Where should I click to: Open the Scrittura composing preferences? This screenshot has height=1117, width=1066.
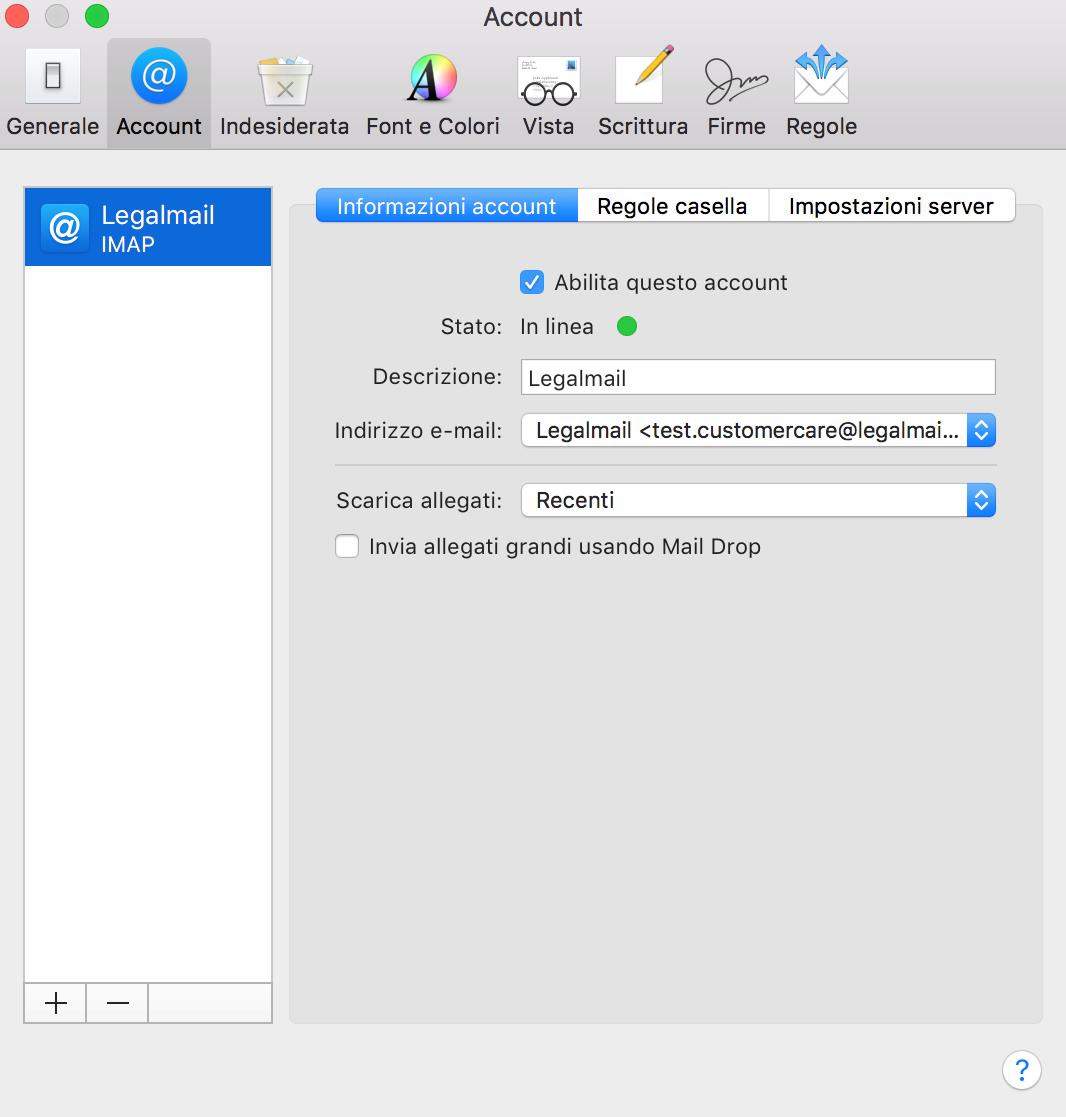pos(642,94)
